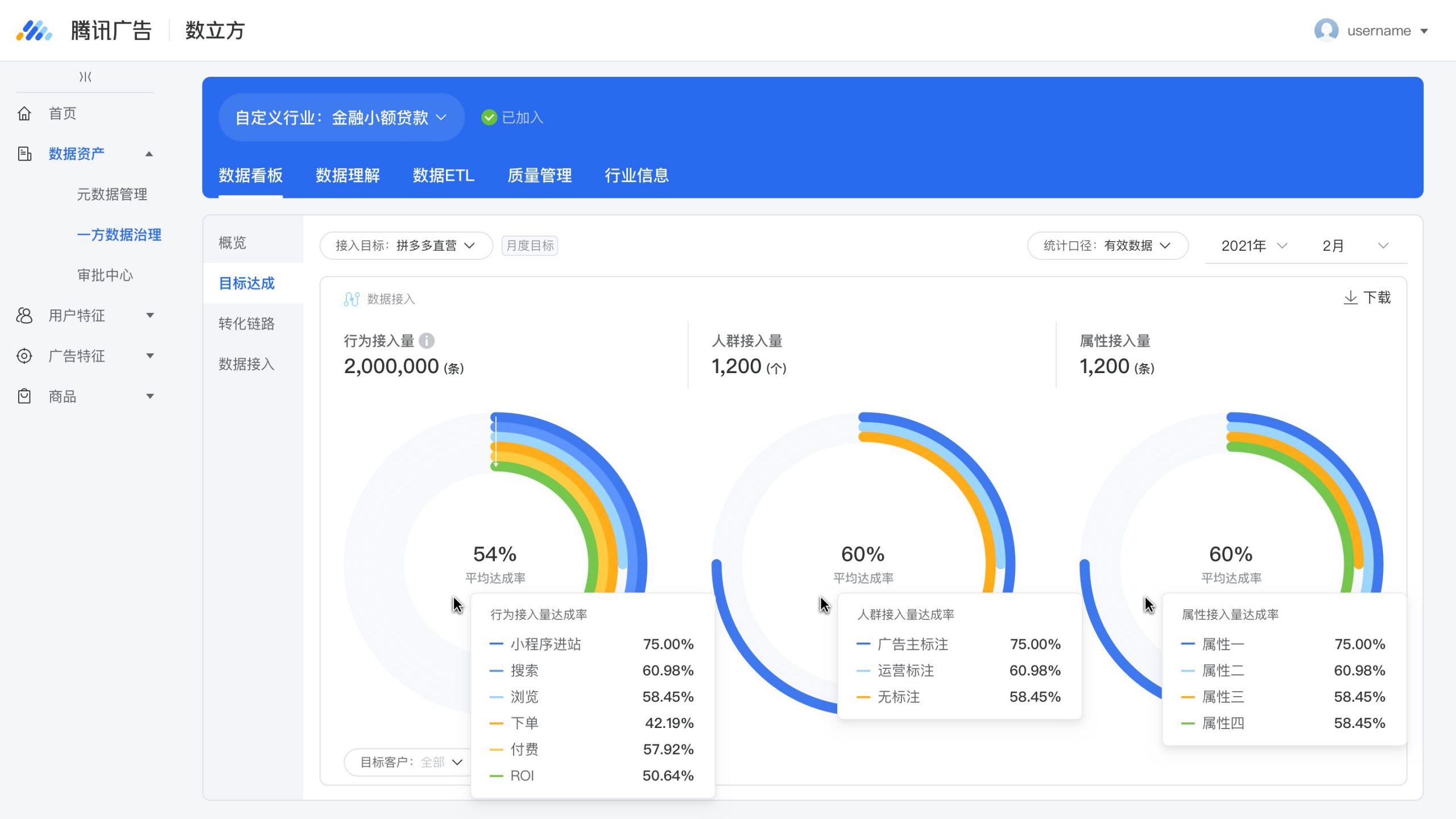Open the 数据接入 side tab
The height and width of the screenshot is (819, 1456).
[253, 364]
